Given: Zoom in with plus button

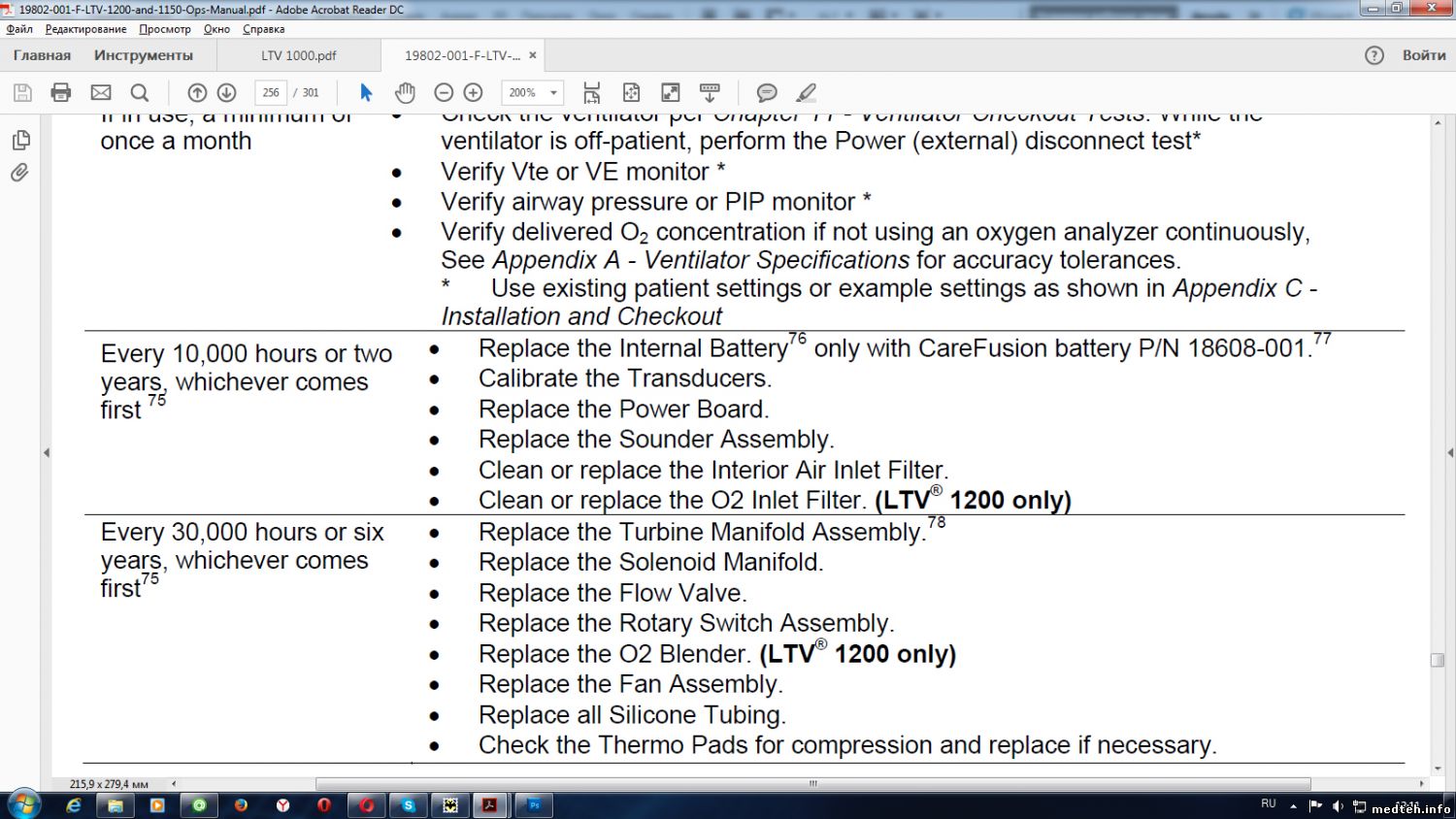Looking at the screenshot, I should coord(473,93).
